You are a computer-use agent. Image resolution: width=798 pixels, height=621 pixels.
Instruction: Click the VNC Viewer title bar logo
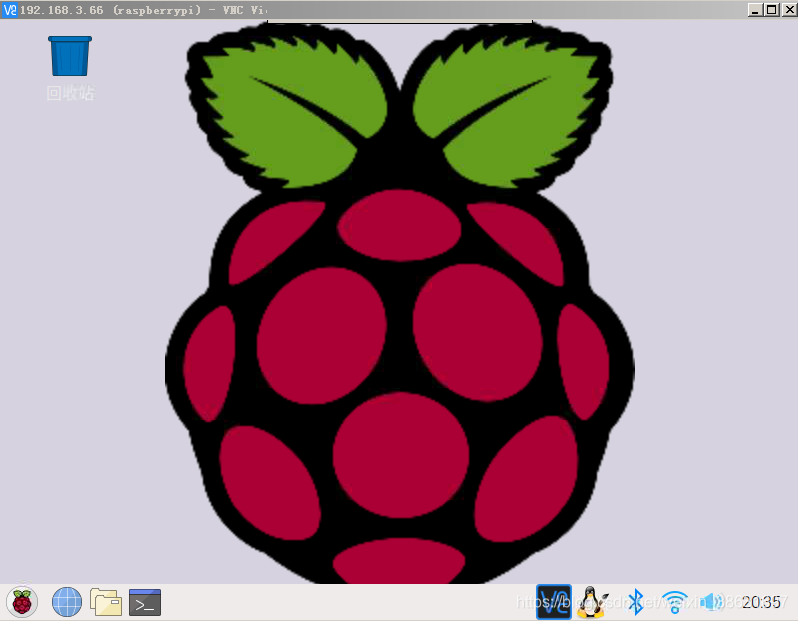point(9,10)
